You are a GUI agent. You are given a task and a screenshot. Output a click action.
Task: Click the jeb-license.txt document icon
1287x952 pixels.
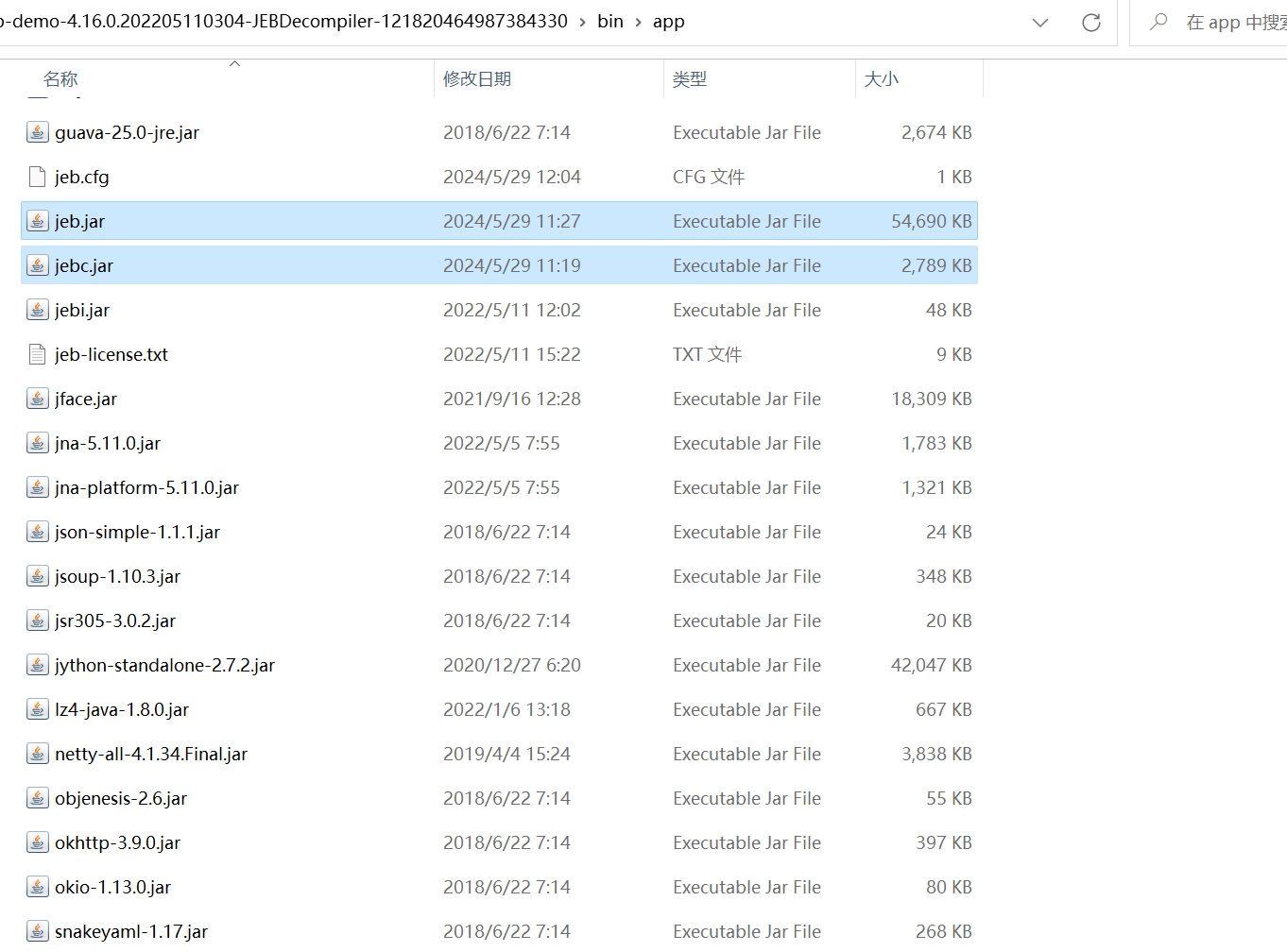[37, 354]
